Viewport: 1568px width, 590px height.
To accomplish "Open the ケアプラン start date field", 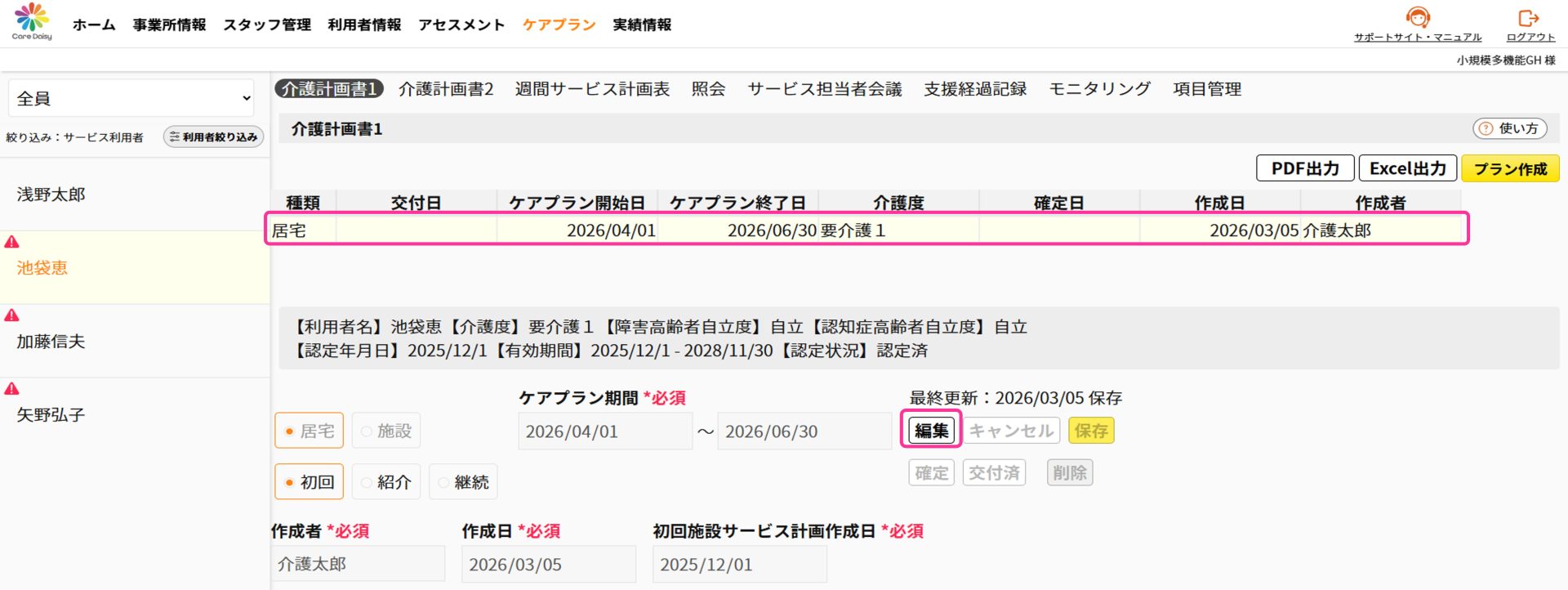I will coord(604,431).
